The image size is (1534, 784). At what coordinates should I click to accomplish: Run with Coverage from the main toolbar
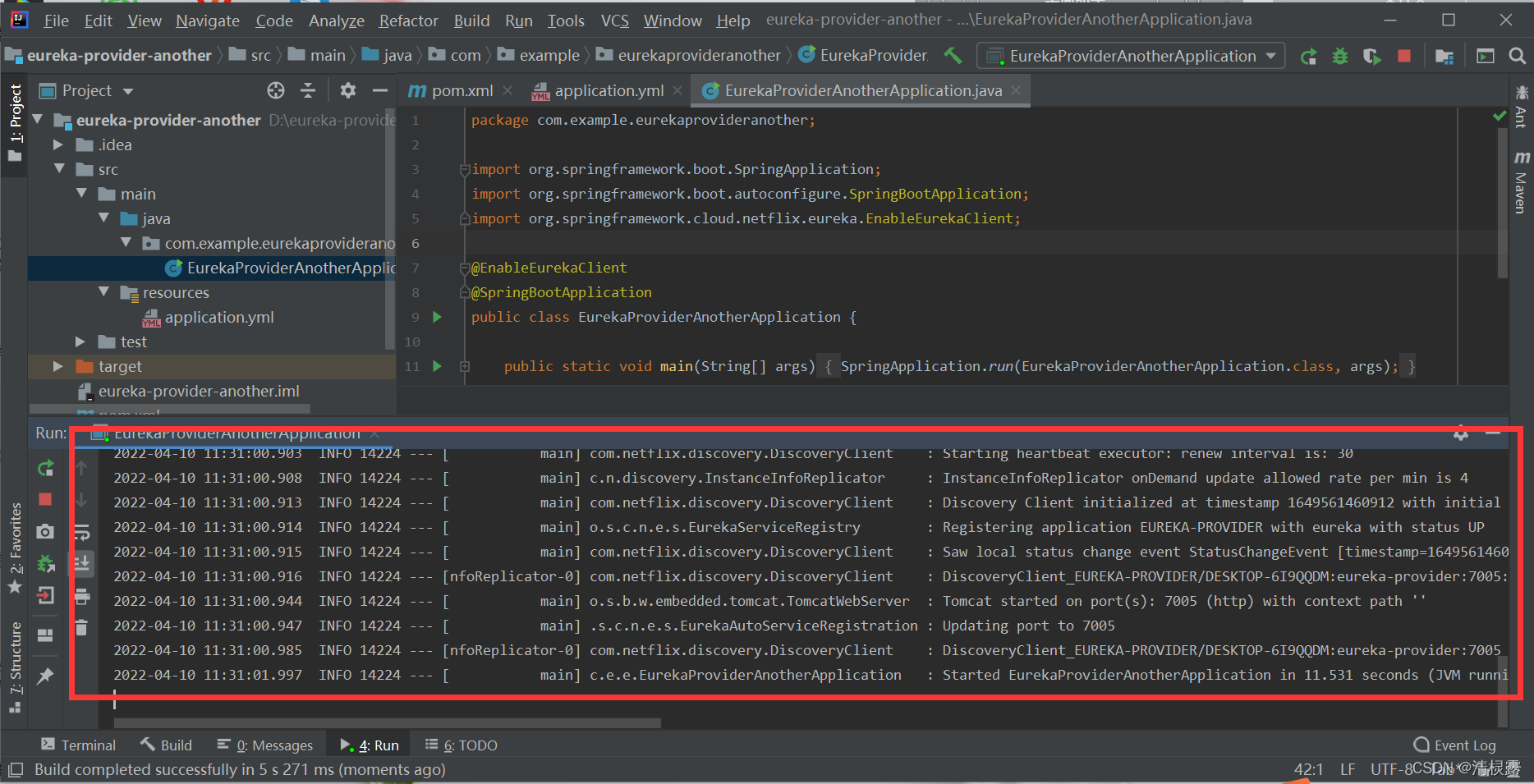point(1372,56)
